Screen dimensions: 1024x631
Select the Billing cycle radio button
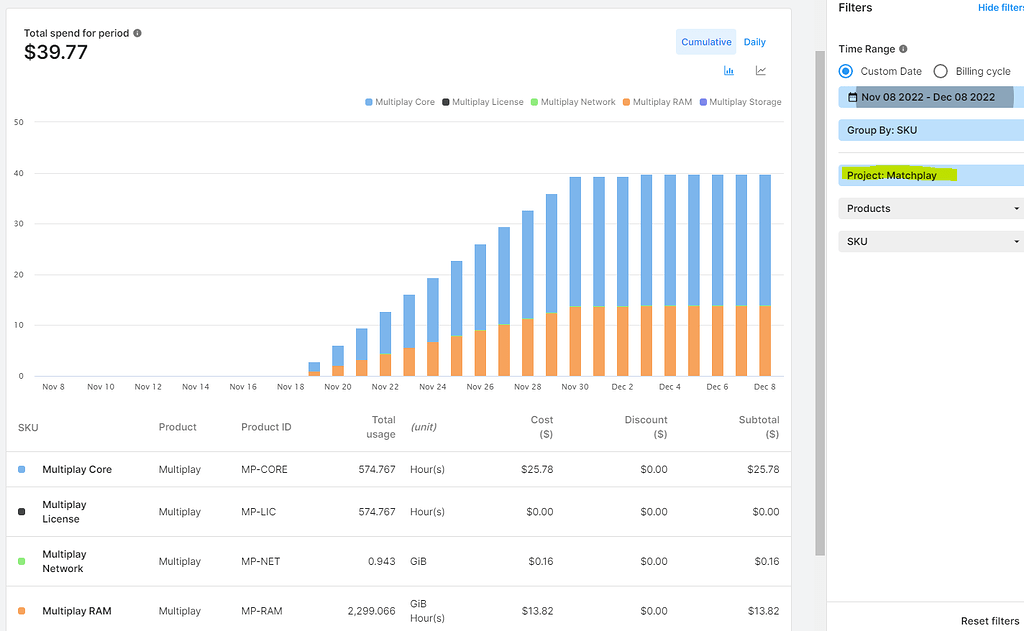click(940, 71)
